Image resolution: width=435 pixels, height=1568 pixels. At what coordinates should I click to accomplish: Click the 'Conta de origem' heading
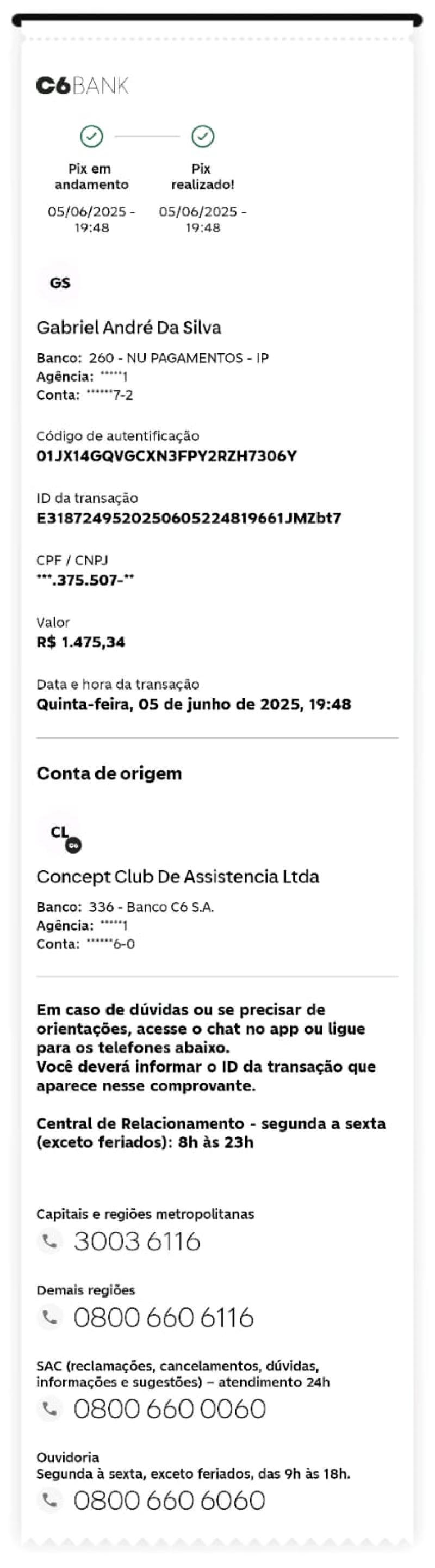[x=109, y=773]
